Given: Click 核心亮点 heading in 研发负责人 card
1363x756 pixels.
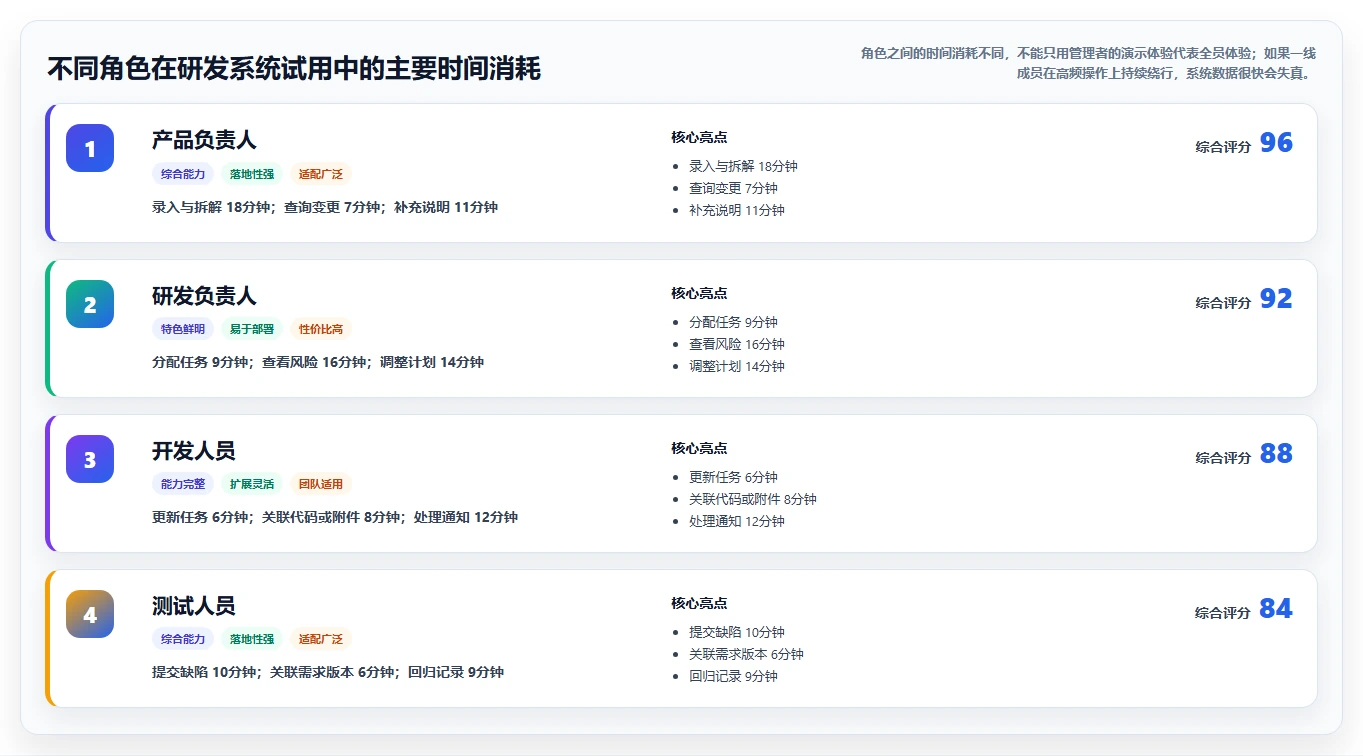Looking at the screenshot, I should click(x=699, y=294).
